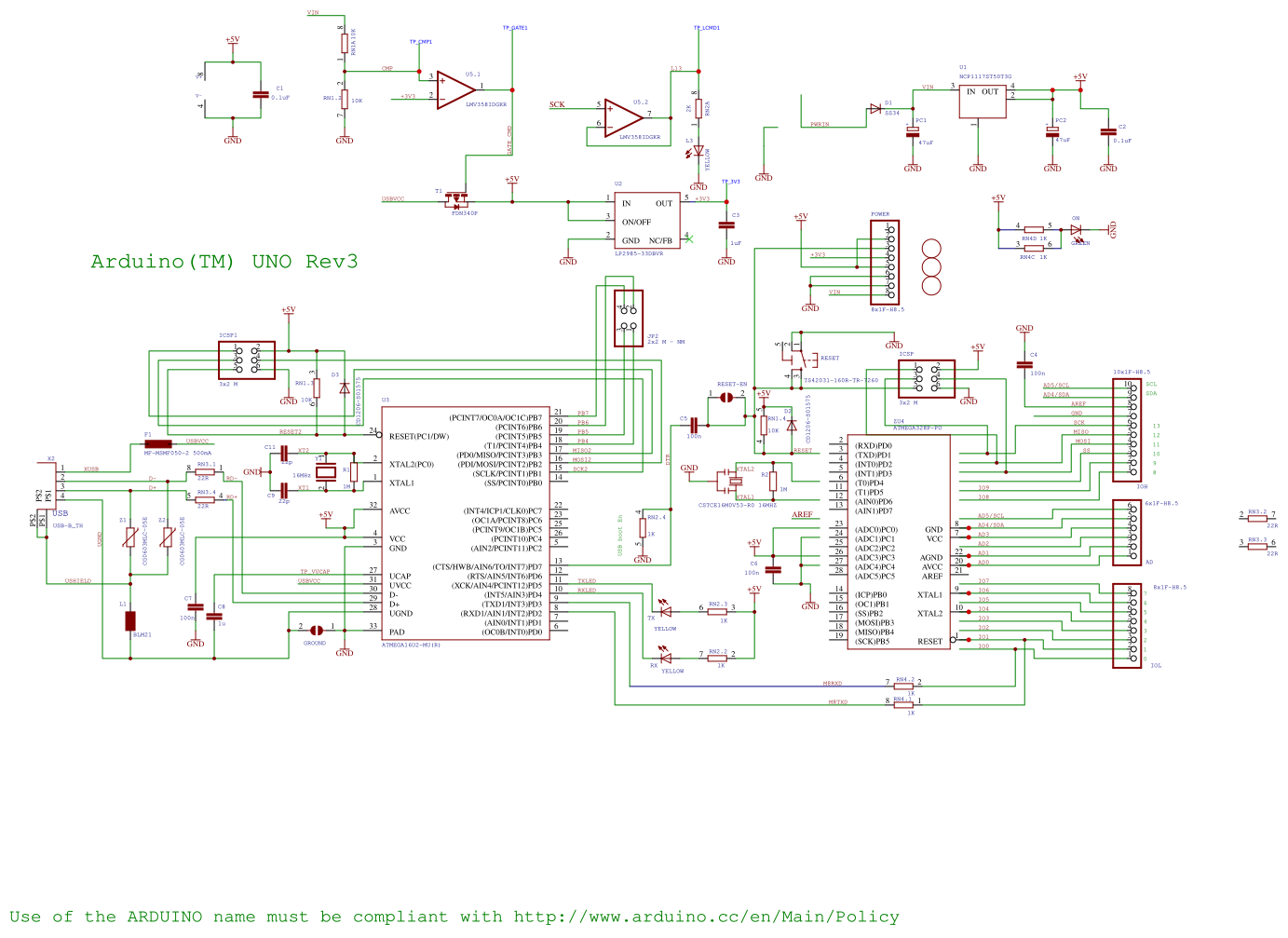Click the RN2.2 1K resistor symbol

(717, 659)
